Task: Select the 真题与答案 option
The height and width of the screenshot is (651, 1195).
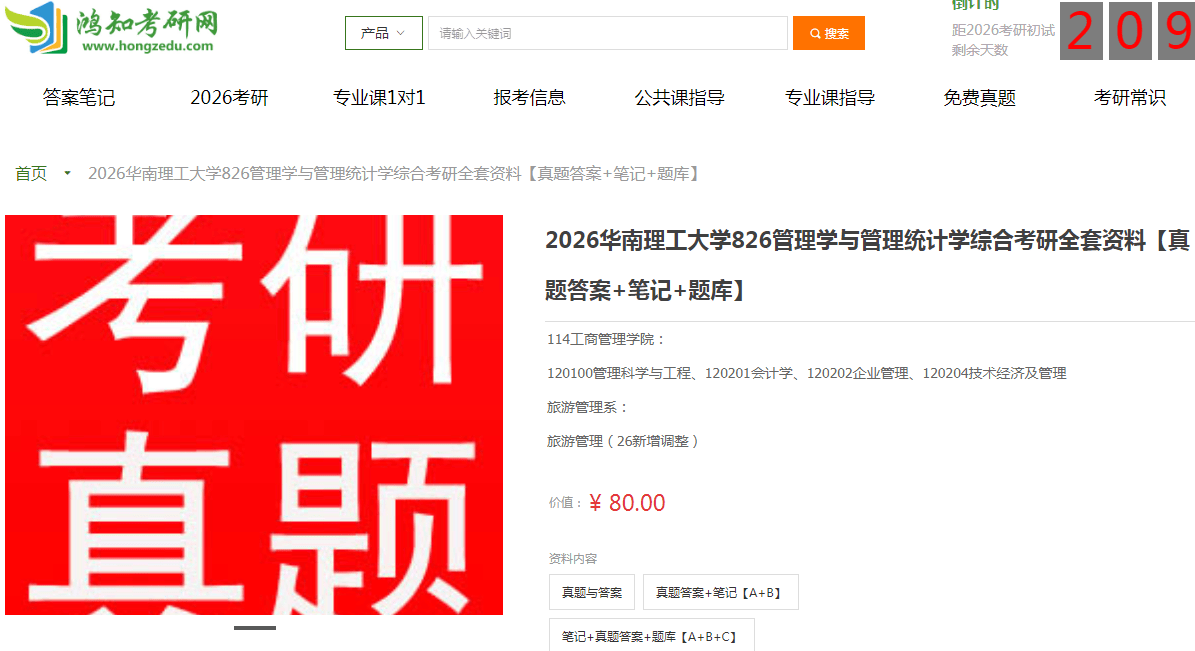Action: (591, 592)
